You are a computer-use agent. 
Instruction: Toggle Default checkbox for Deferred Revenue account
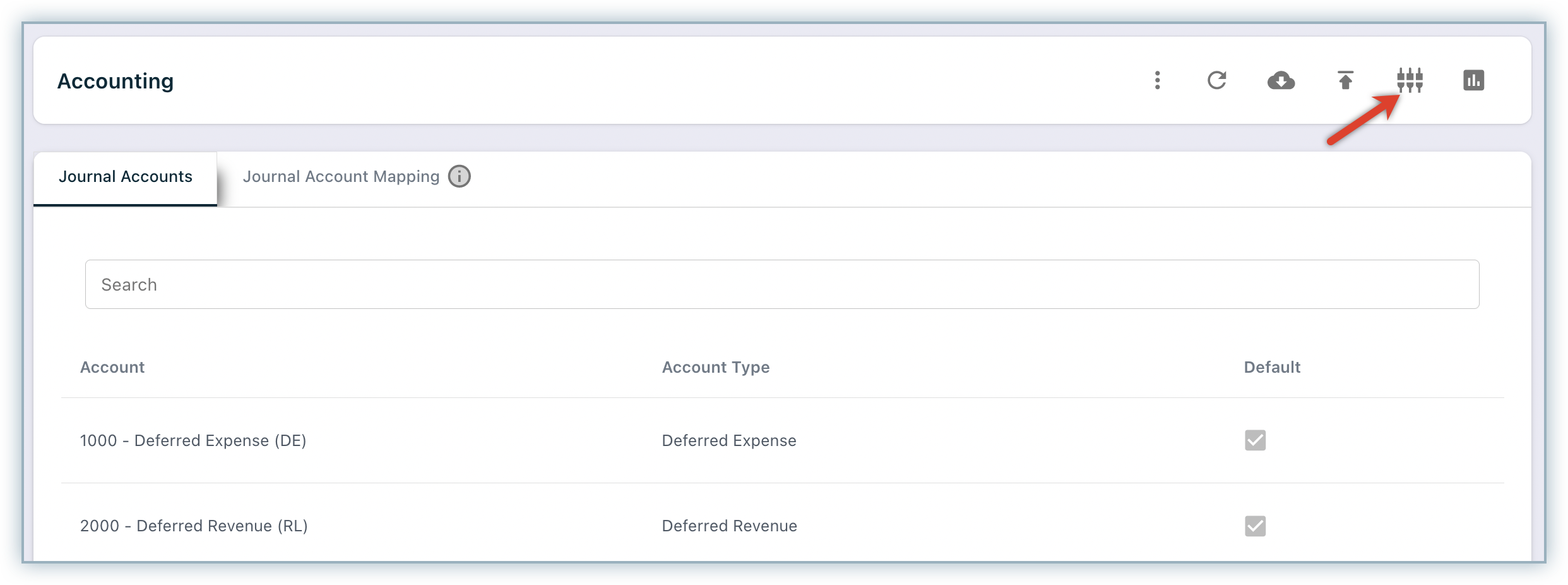tap(1255, 526)
